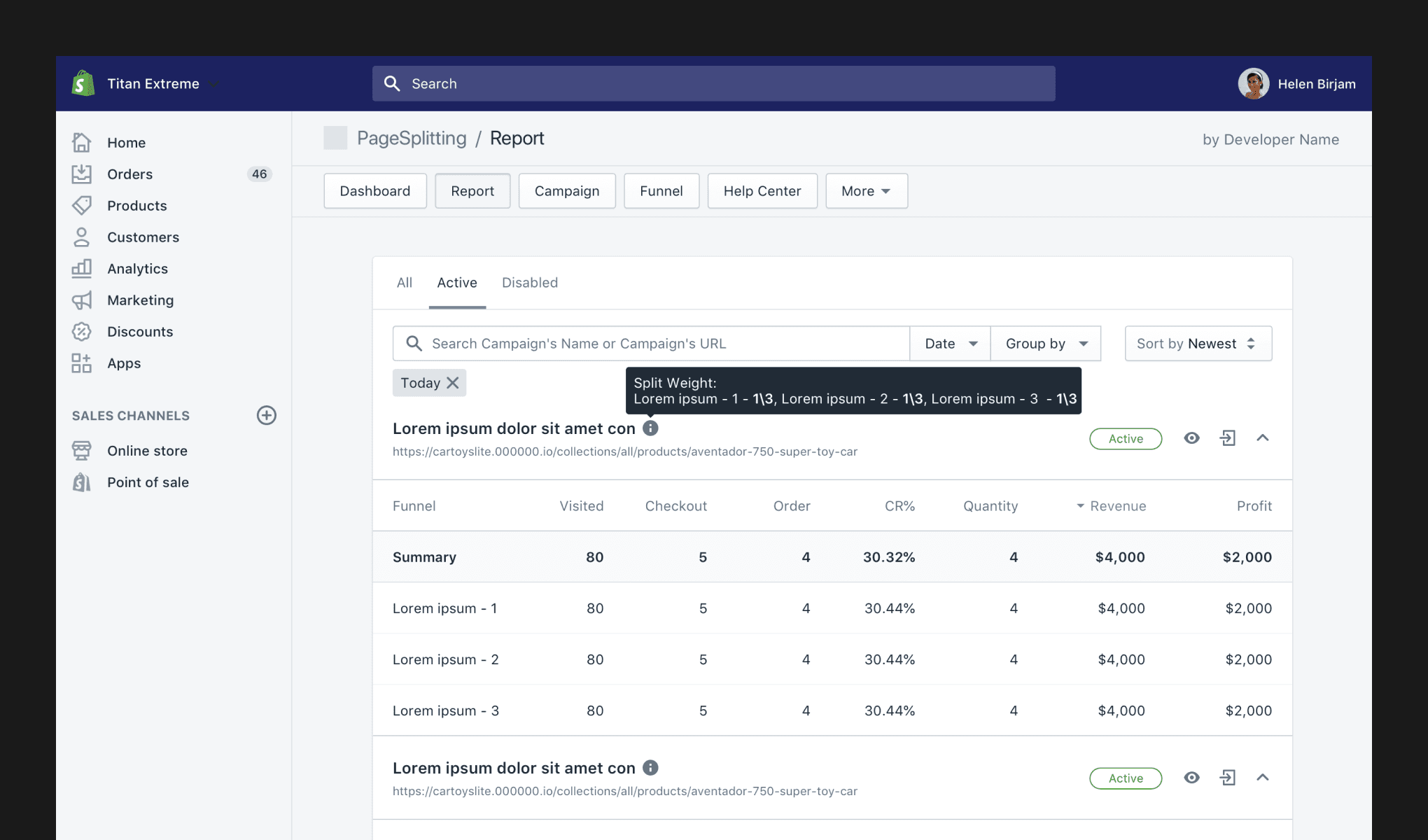Collapse the first campaign with chevron

point(1263,438)
